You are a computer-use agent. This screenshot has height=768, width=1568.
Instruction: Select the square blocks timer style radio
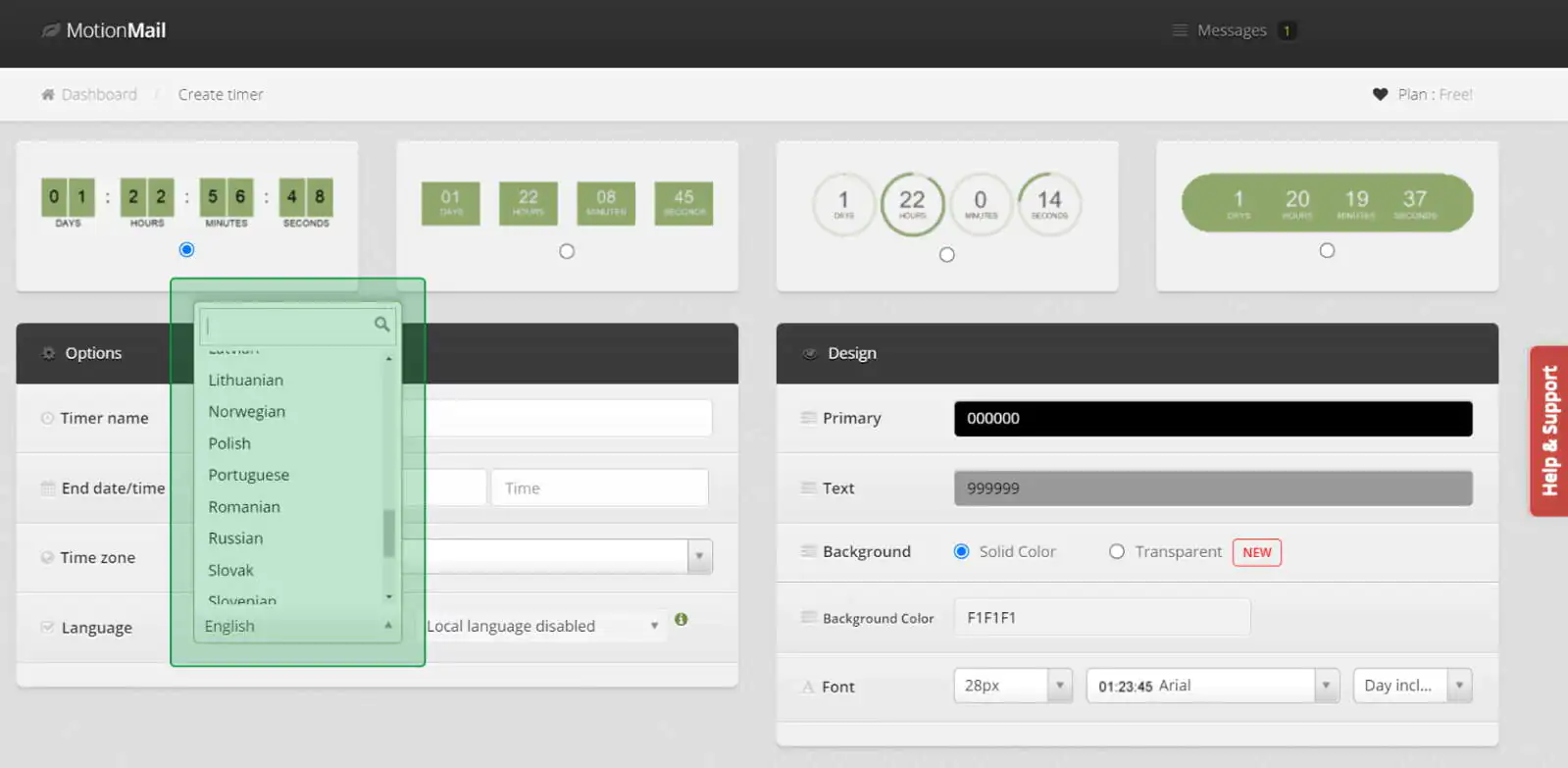point(567,251)
